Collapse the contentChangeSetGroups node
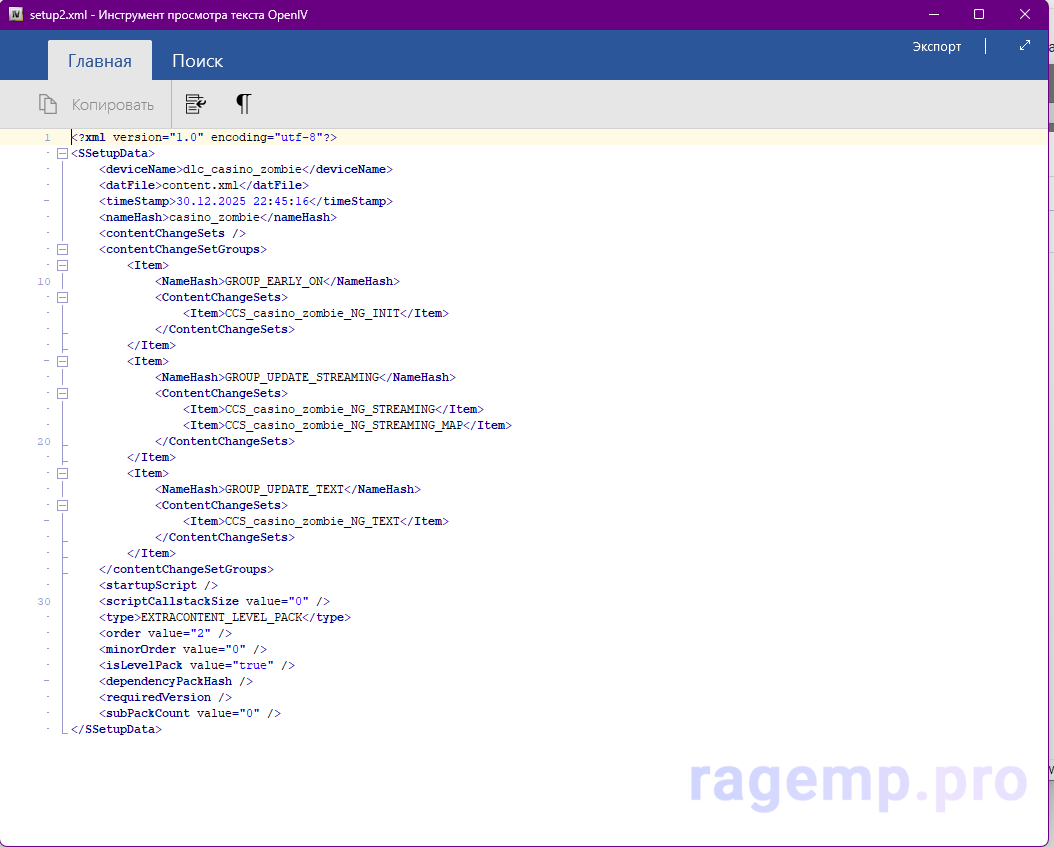This screenshot has height=847, width=1054. 62,249
